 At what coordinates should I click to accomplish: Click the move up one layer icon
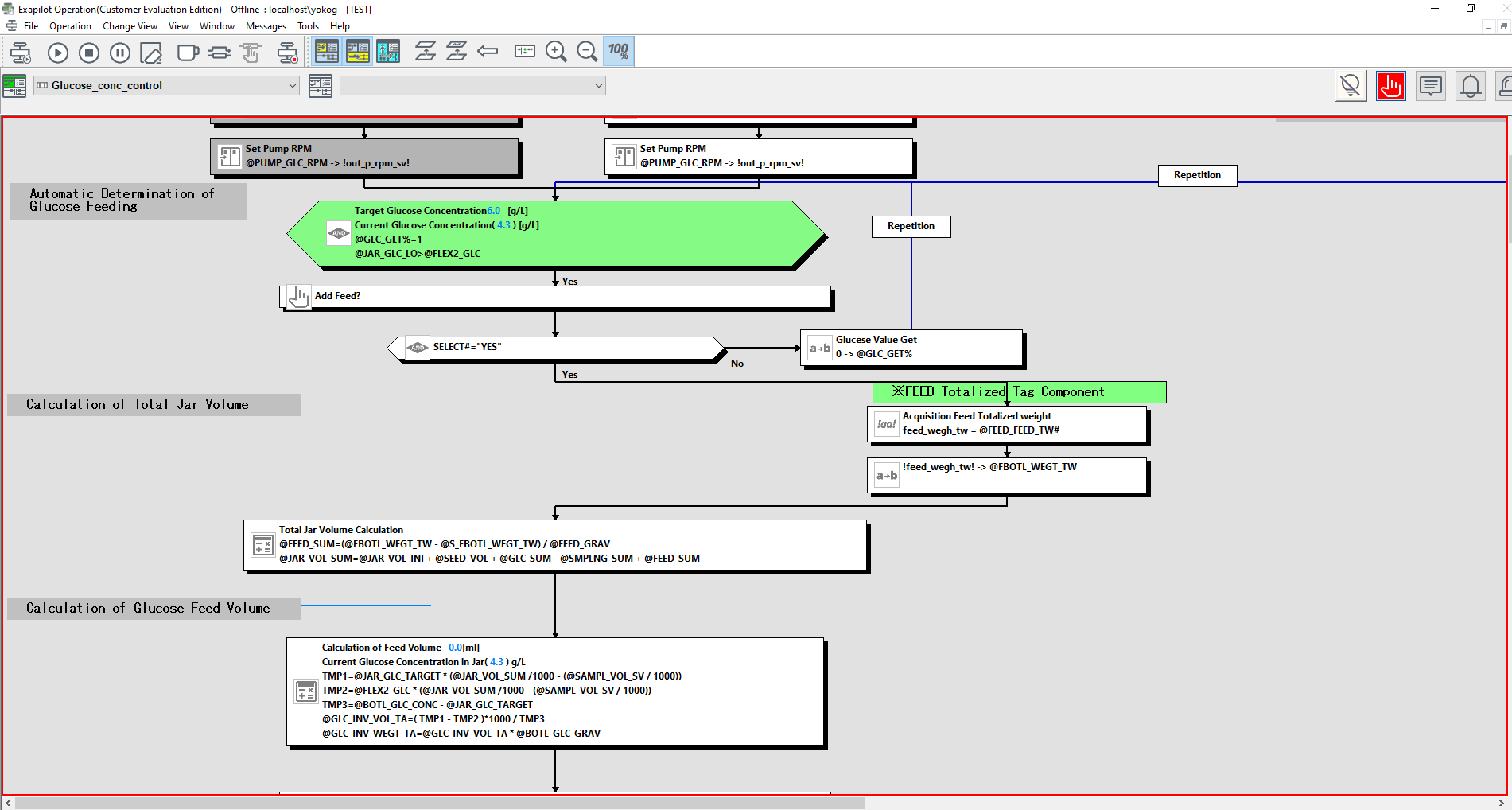tap(426, 52)
